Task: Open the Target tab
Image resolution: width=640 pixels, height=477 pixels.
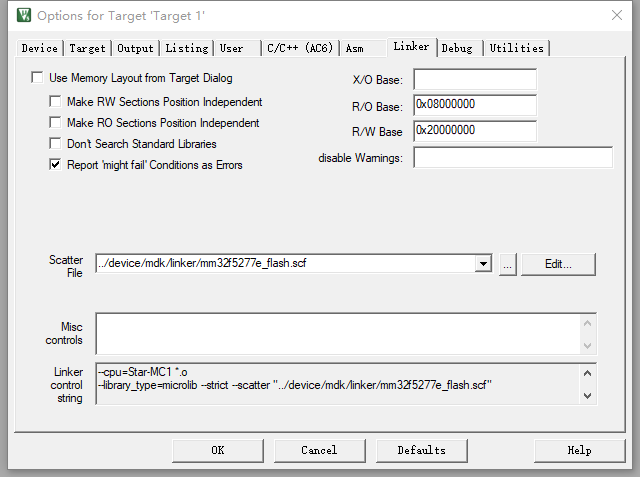Action: click(x=87, y=48)
